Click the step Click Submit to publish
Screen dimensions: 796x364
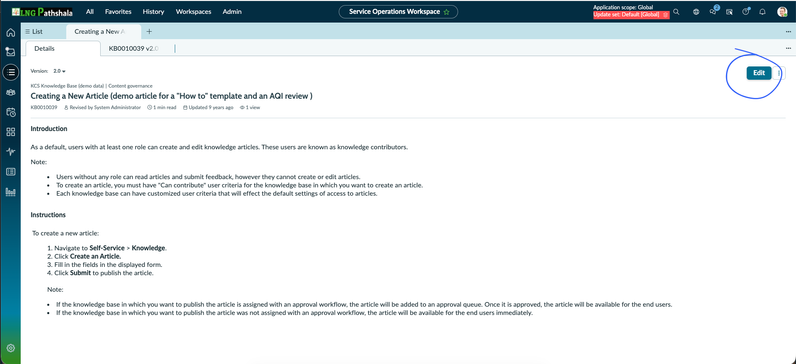(x=101, y=273)
